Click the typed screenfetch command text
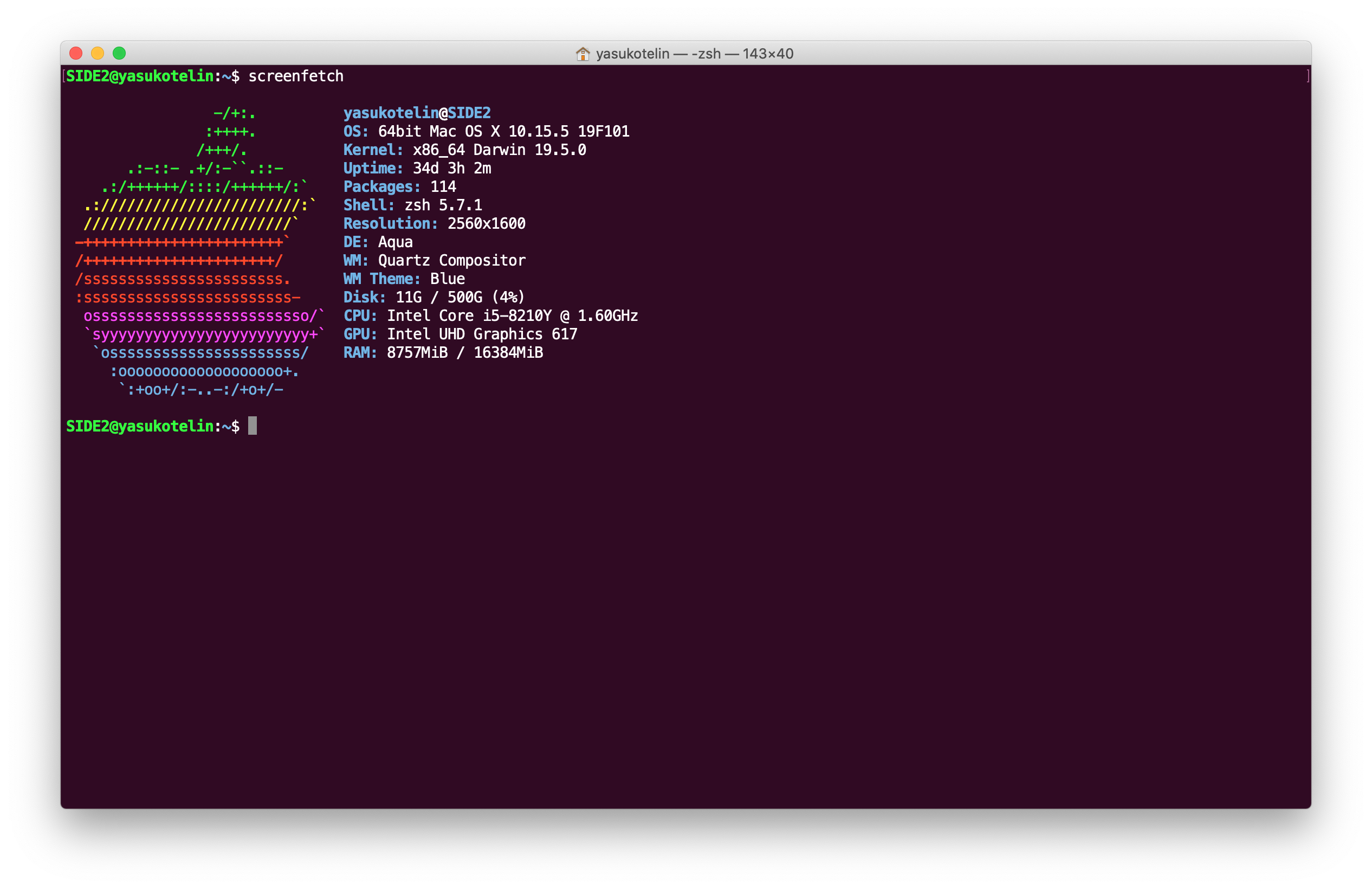 tap(296, 76)
